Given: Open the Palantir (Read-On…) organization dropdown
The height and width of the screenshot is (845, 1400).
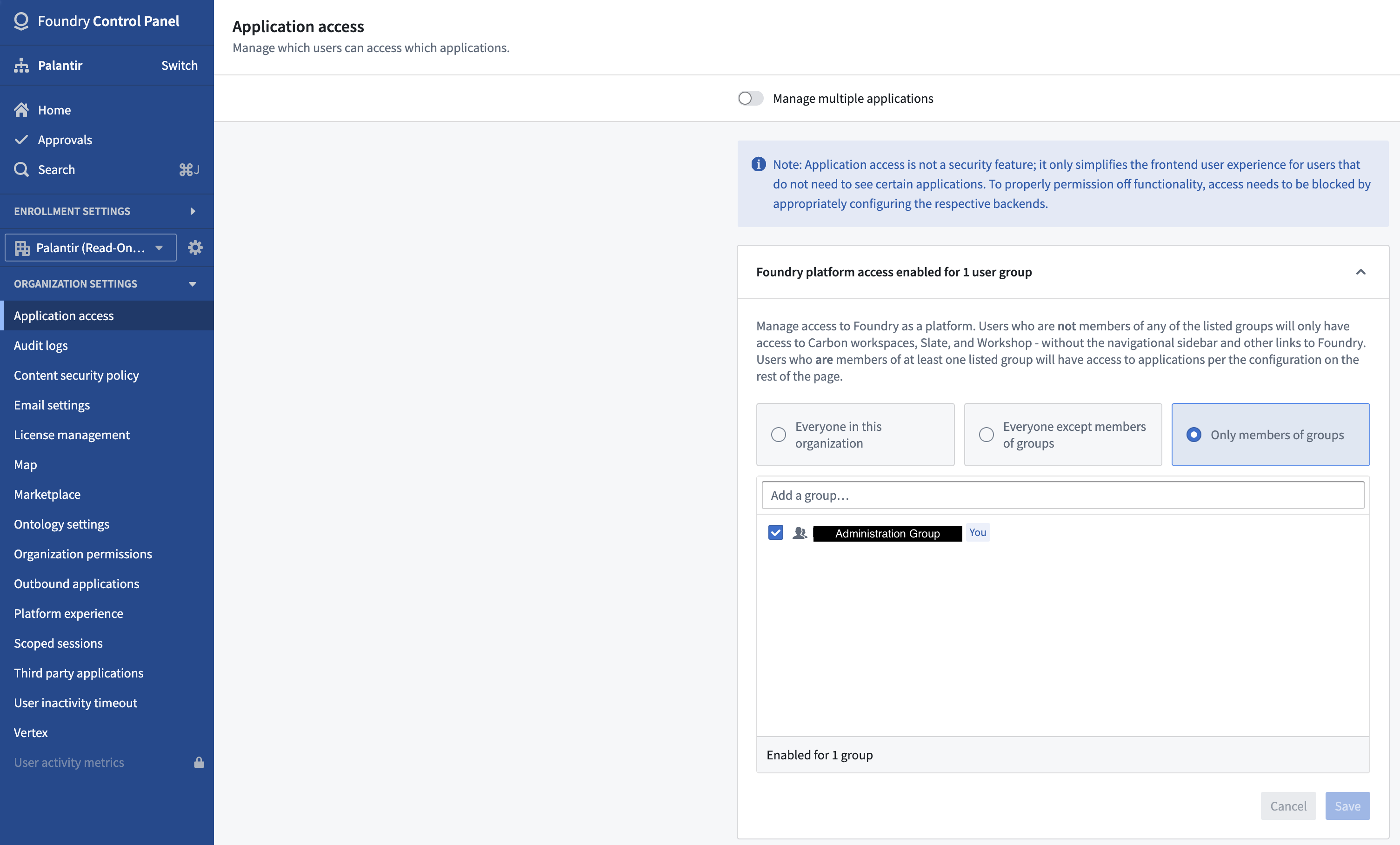Looking at the screenshot, I should point(91,248).
